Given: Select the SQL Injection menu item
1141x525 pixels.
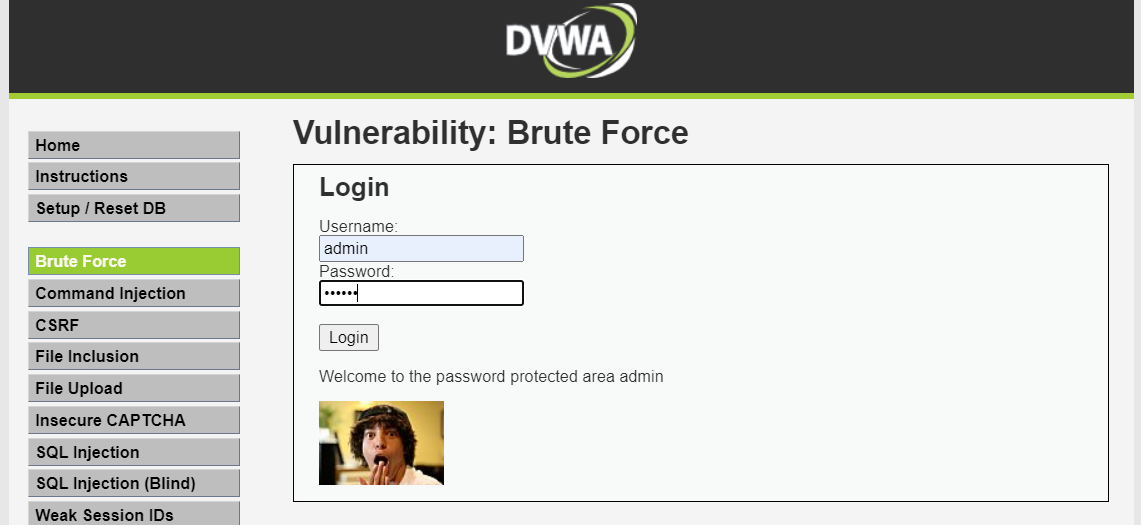Looking at the screenshot, I should pyautogui.click(x=134, y=452).
